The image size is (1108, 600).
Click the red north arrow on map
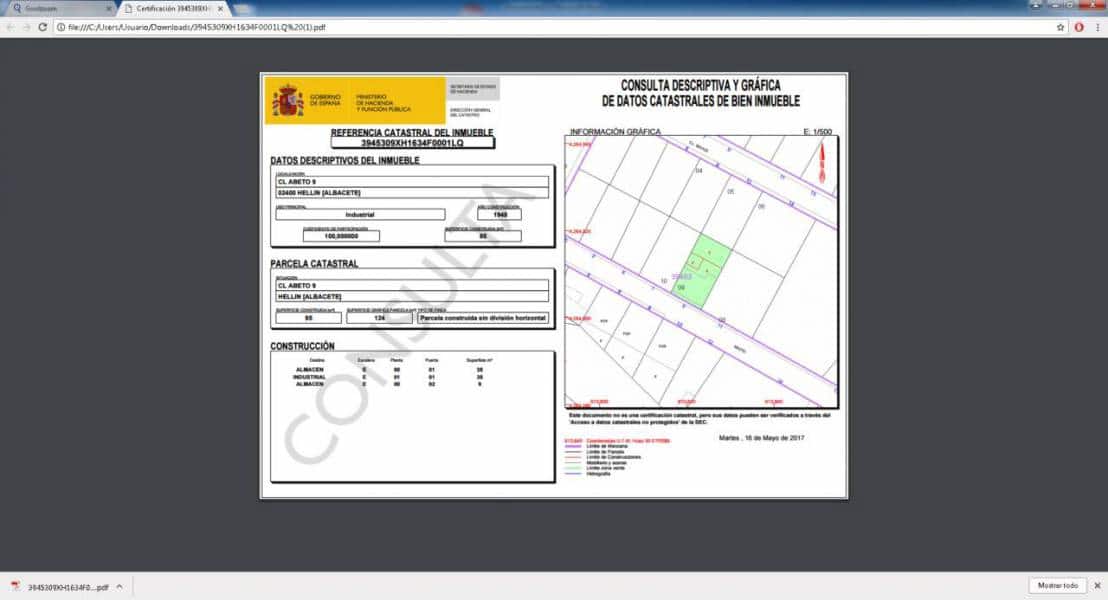pyautogui.click(x=822, y=162)
